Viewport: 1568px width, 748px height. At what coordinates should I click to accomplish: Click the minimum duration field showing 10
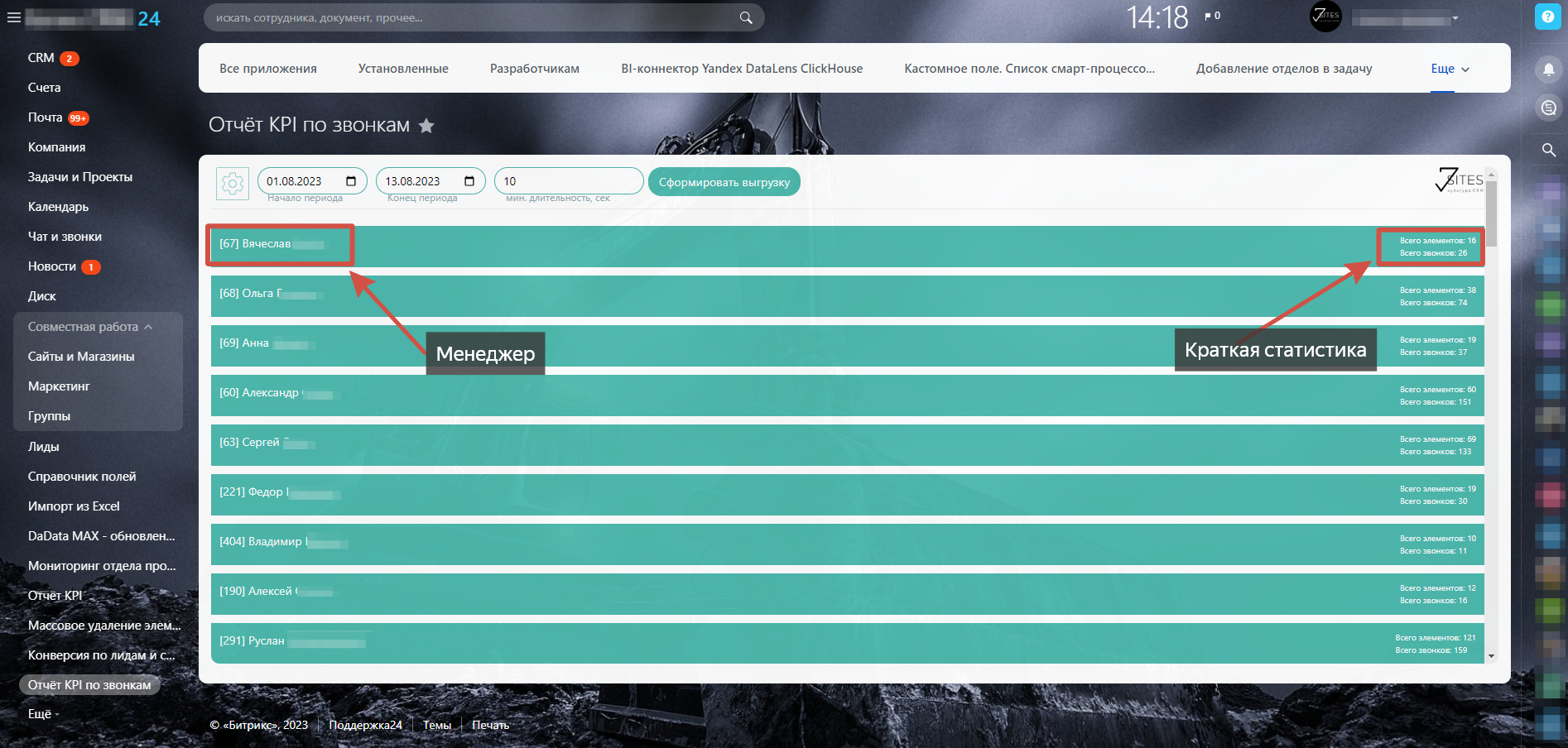[x=569, y=181]
